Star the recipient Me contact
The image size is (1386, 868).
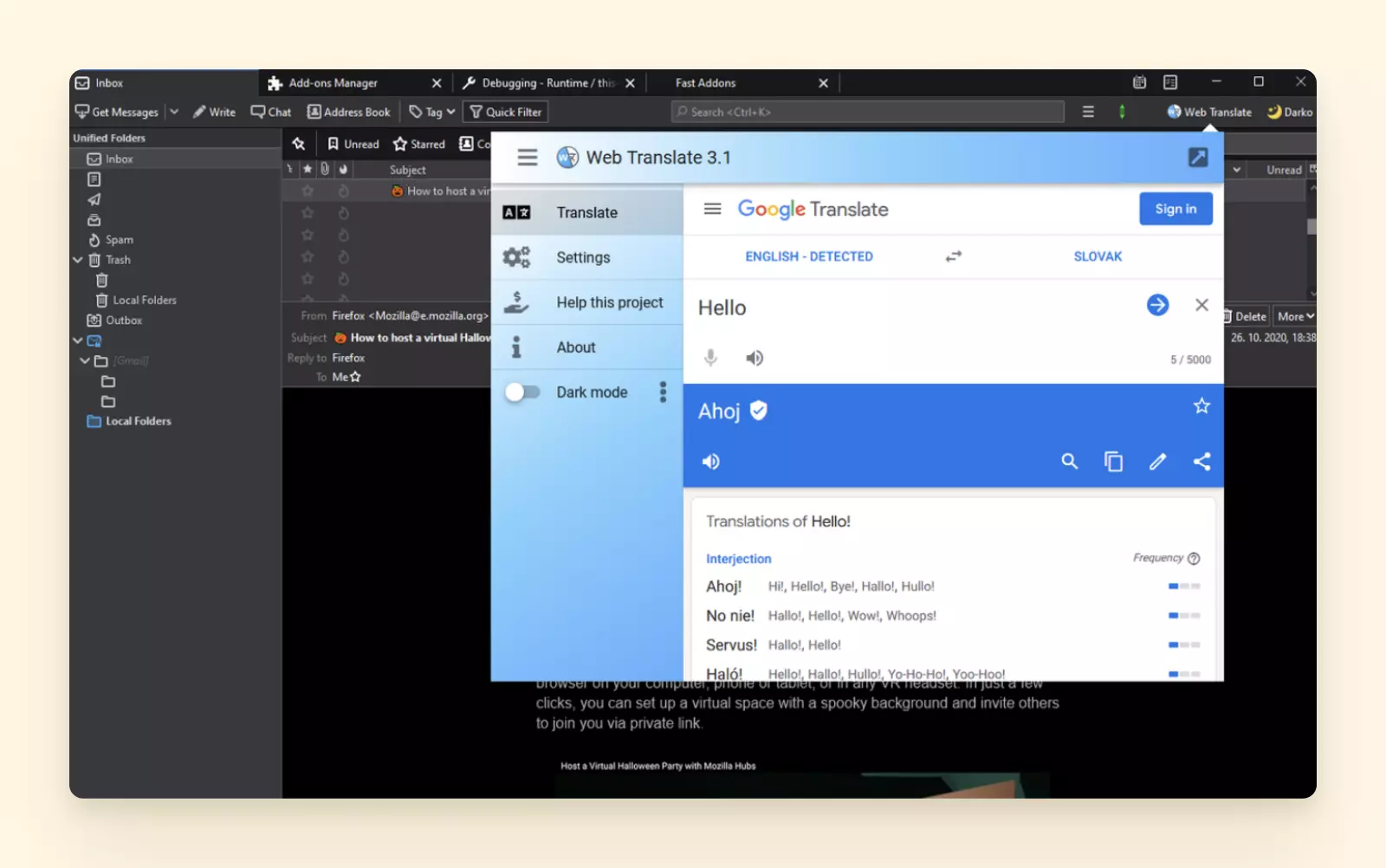(x=355, y=377)
